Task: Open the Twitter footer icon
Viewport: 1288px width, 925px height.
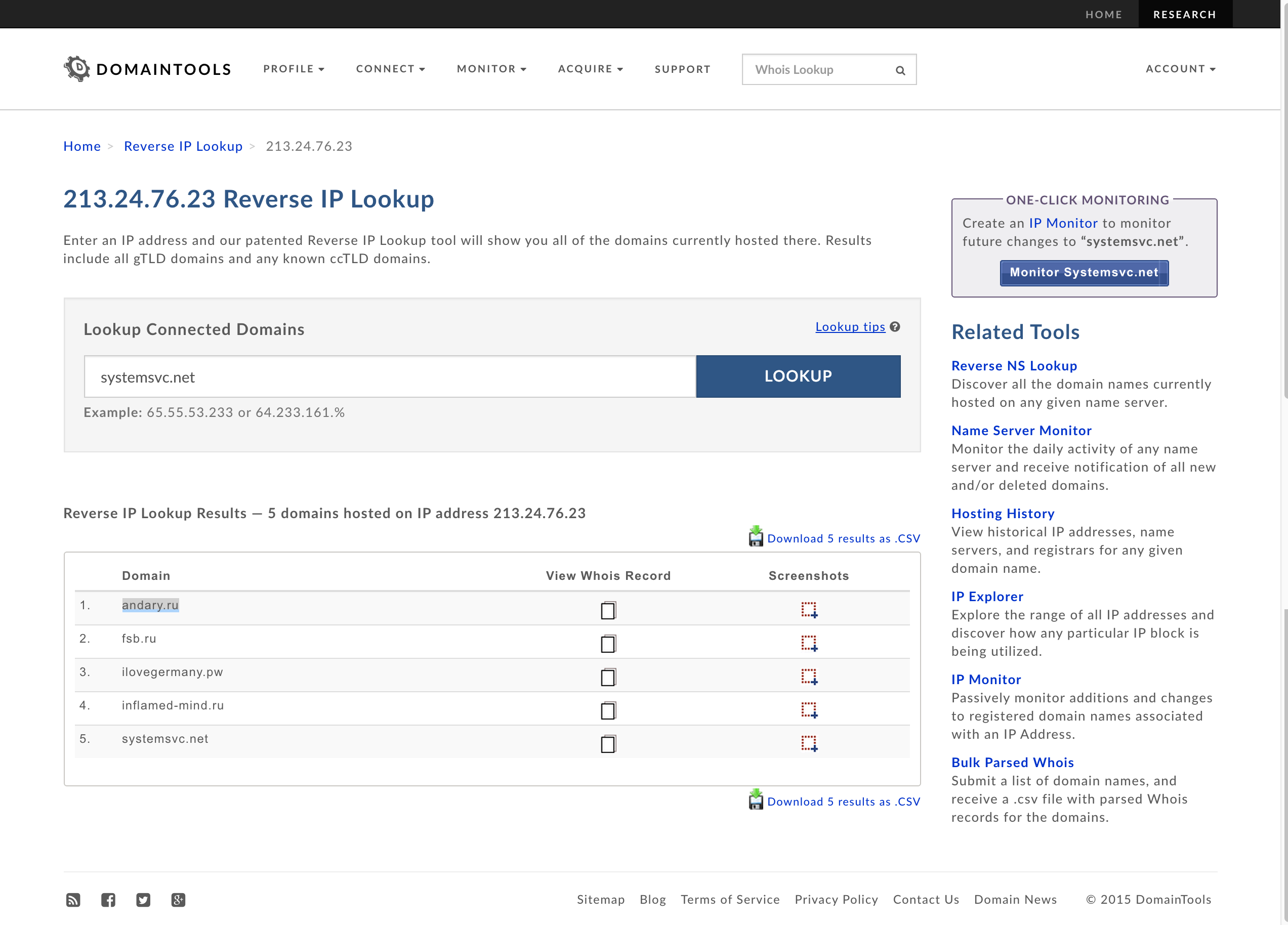Action: coord(143,900)
